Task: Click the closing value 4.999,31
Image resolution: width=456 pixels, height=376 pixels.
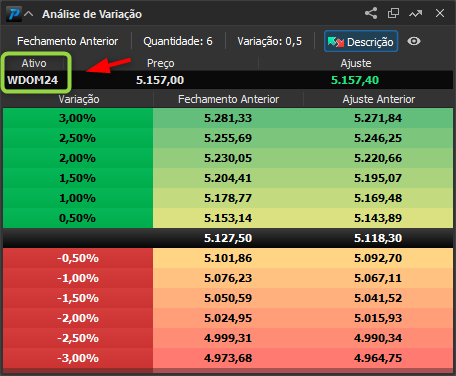Action: (228, 338)
